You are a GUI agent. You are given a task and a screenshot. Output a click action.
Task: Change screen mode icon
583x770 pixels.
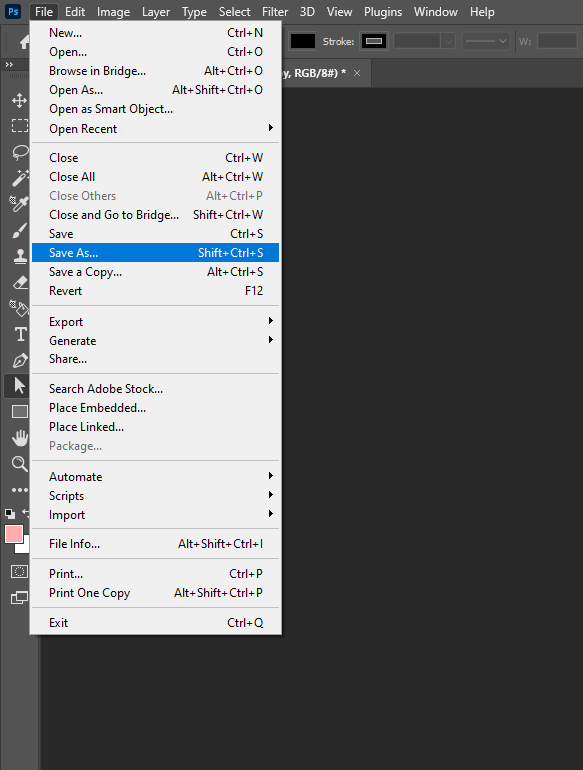[20, 598]
